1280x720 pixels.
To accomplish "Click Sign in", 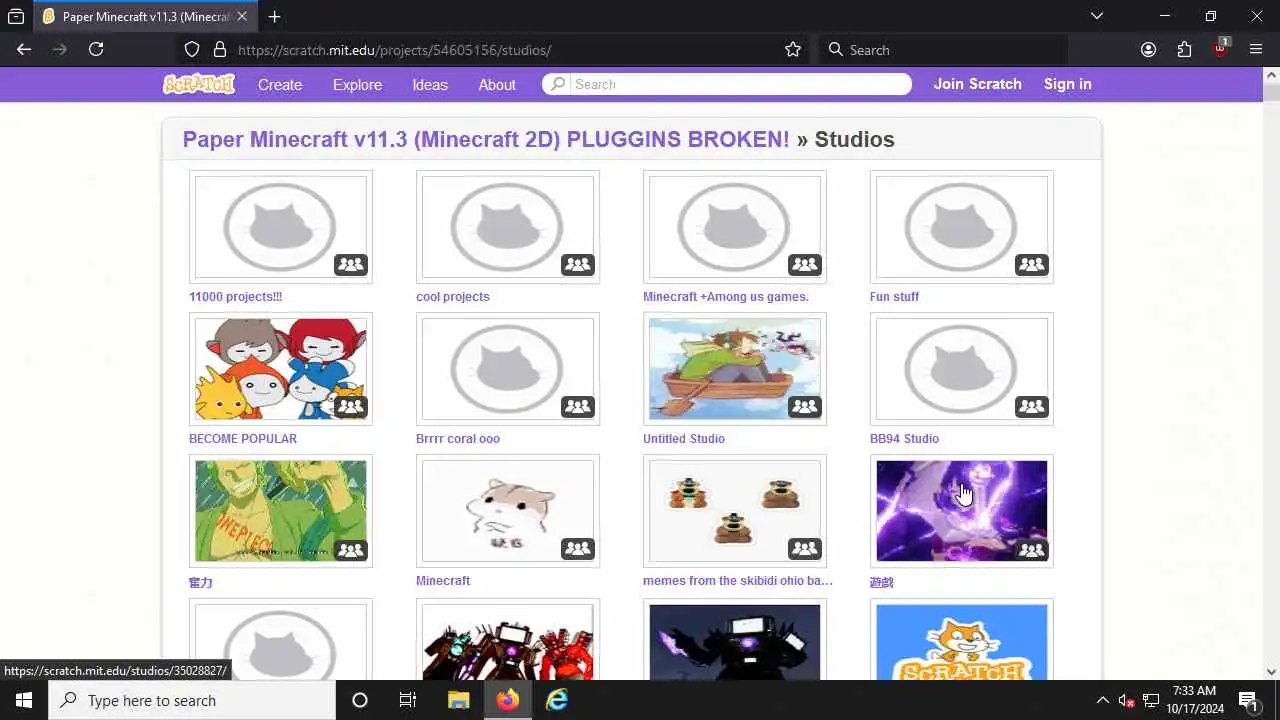I will click(x=1068, y=84).
